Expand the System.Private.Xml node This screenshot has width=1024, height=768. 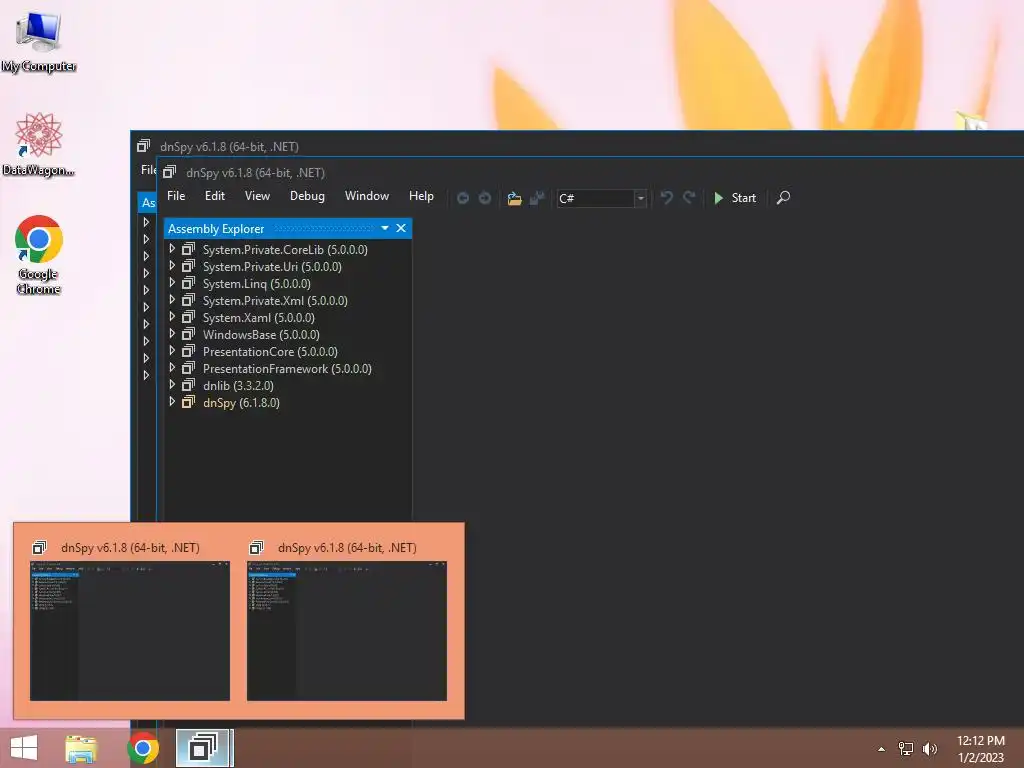pos(172,300)
